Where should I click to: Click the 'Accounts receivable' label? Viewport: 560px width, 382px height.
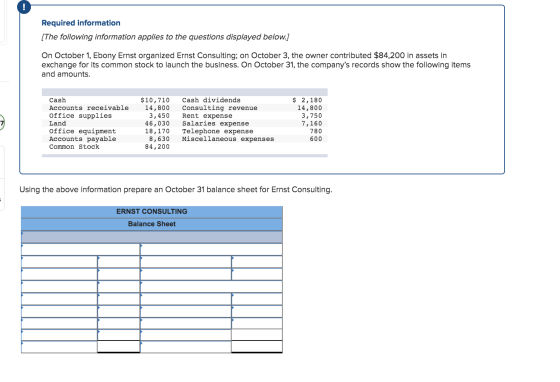coord(89,108)
